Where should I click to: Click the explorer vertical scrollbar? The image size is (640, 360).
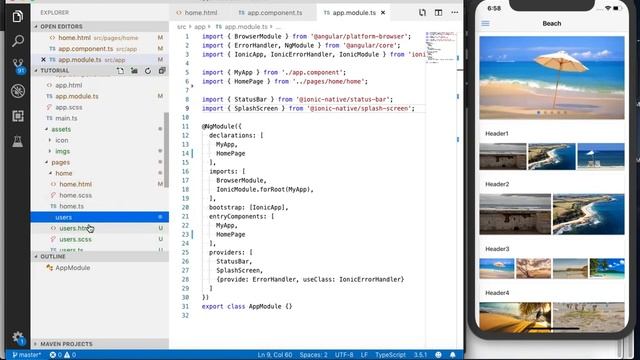(167, 150)
